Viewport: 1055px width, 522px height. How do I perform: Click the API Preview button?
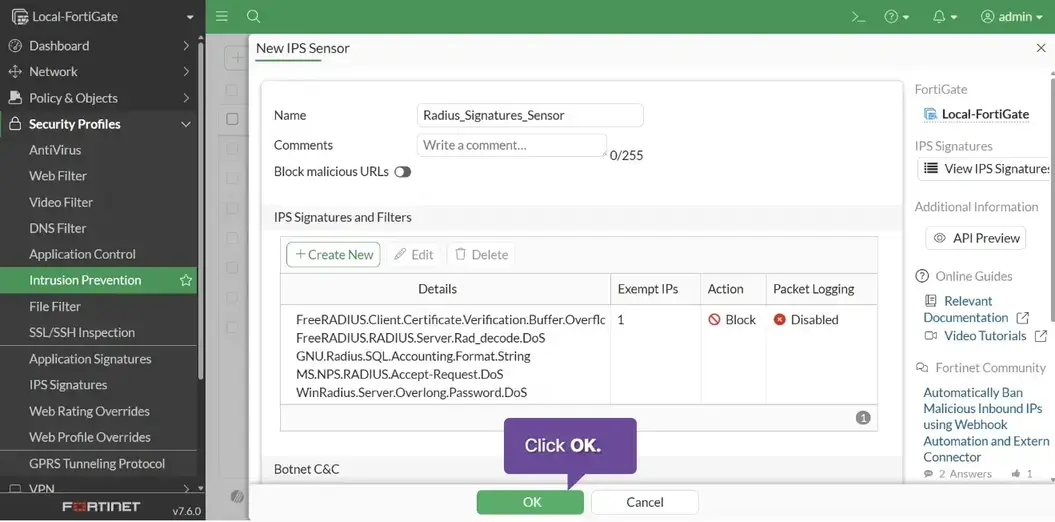pos(976,238)
